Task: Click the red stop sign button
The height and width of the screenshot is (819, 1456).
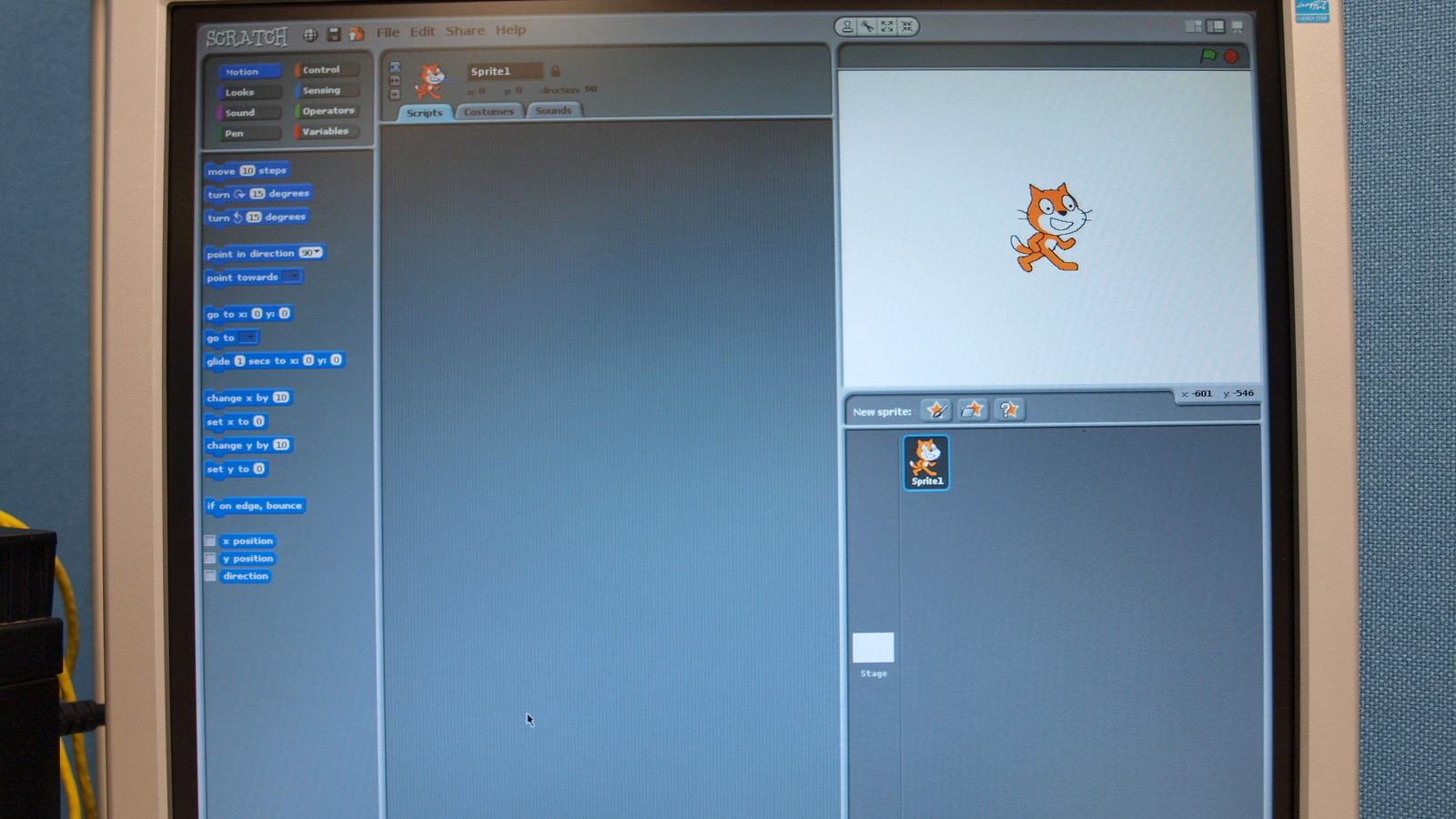Action: 1231,56
